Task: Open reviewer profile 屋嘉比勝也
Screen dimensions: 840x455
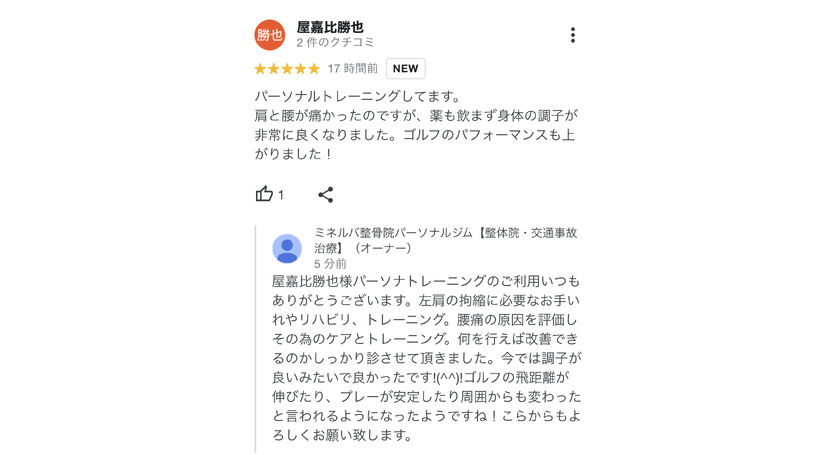Action: click(x=330, y=27)
